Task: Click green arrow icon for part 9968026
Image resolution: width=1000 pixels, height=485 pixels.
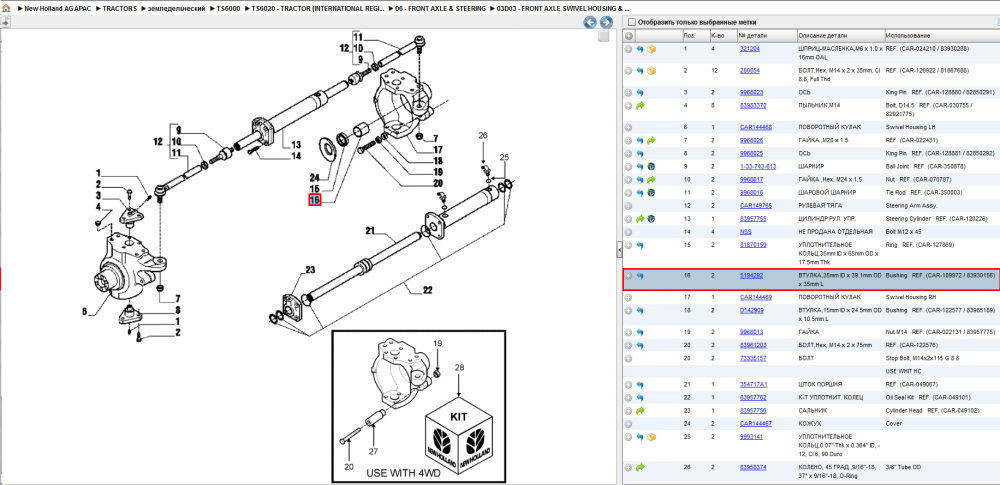Action: 651,140
